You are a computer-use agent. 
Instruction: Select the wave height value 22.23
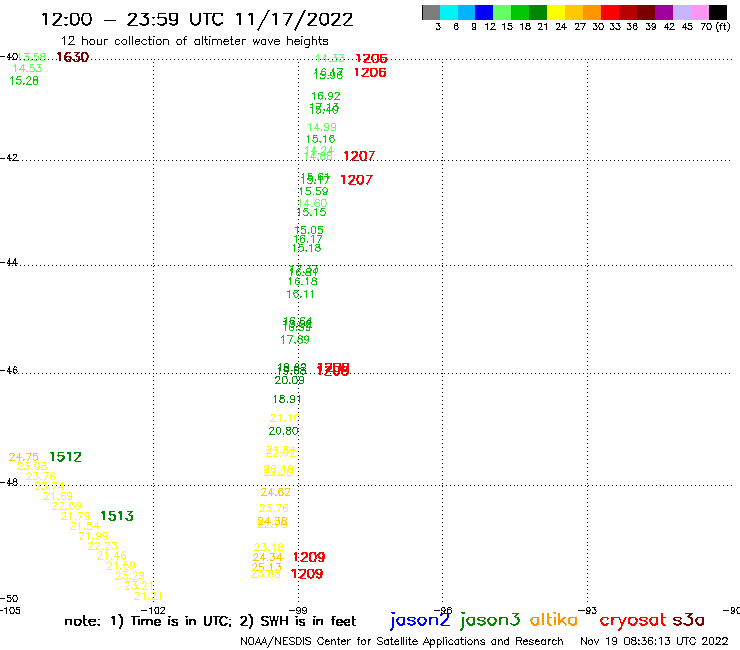click(x=102, y=546)
